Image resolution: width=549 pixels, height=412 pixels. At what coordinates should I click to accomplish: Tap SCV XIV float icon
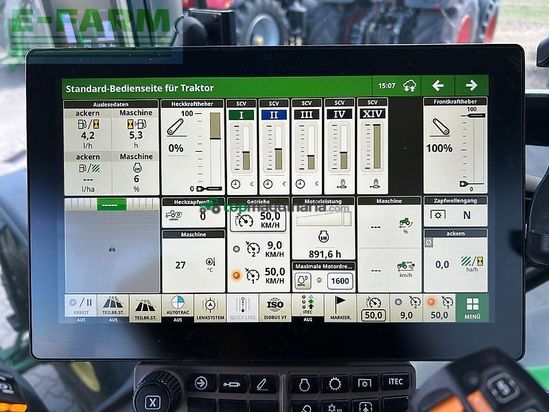[x=375, y=183]
